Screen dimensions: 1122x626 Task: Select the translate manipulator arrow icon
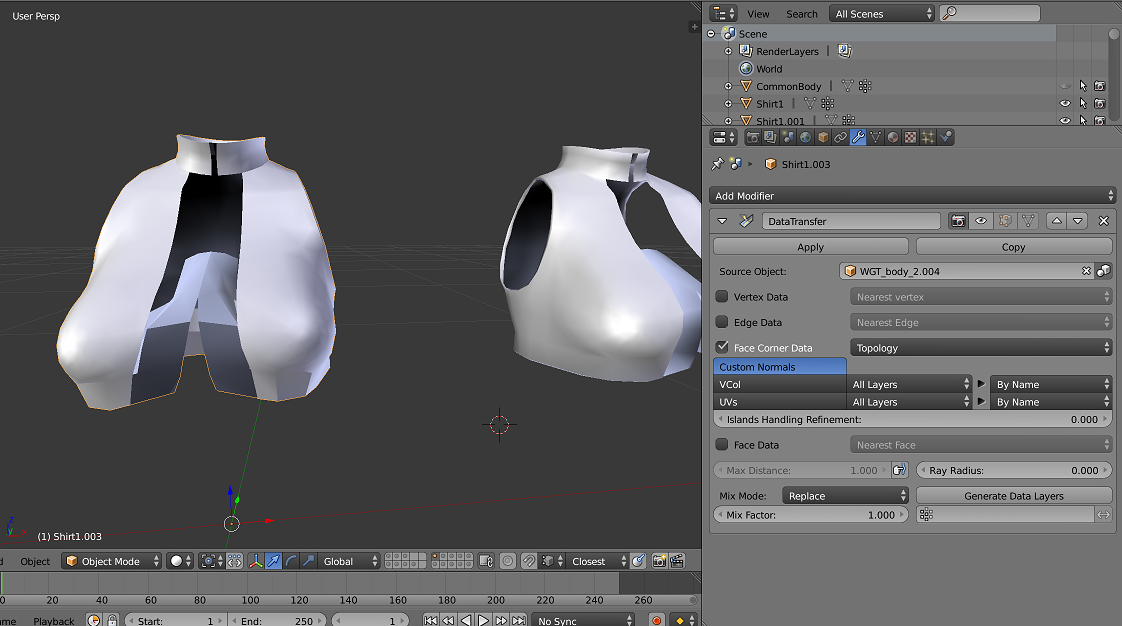click(273, 562)
